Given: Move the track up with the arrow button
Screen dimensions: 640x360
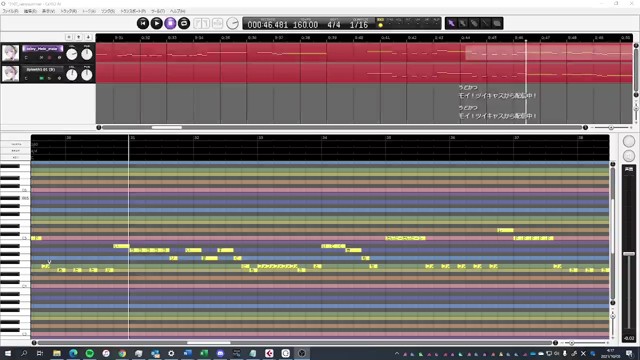Looking at the screenshot, I should 79,37.
